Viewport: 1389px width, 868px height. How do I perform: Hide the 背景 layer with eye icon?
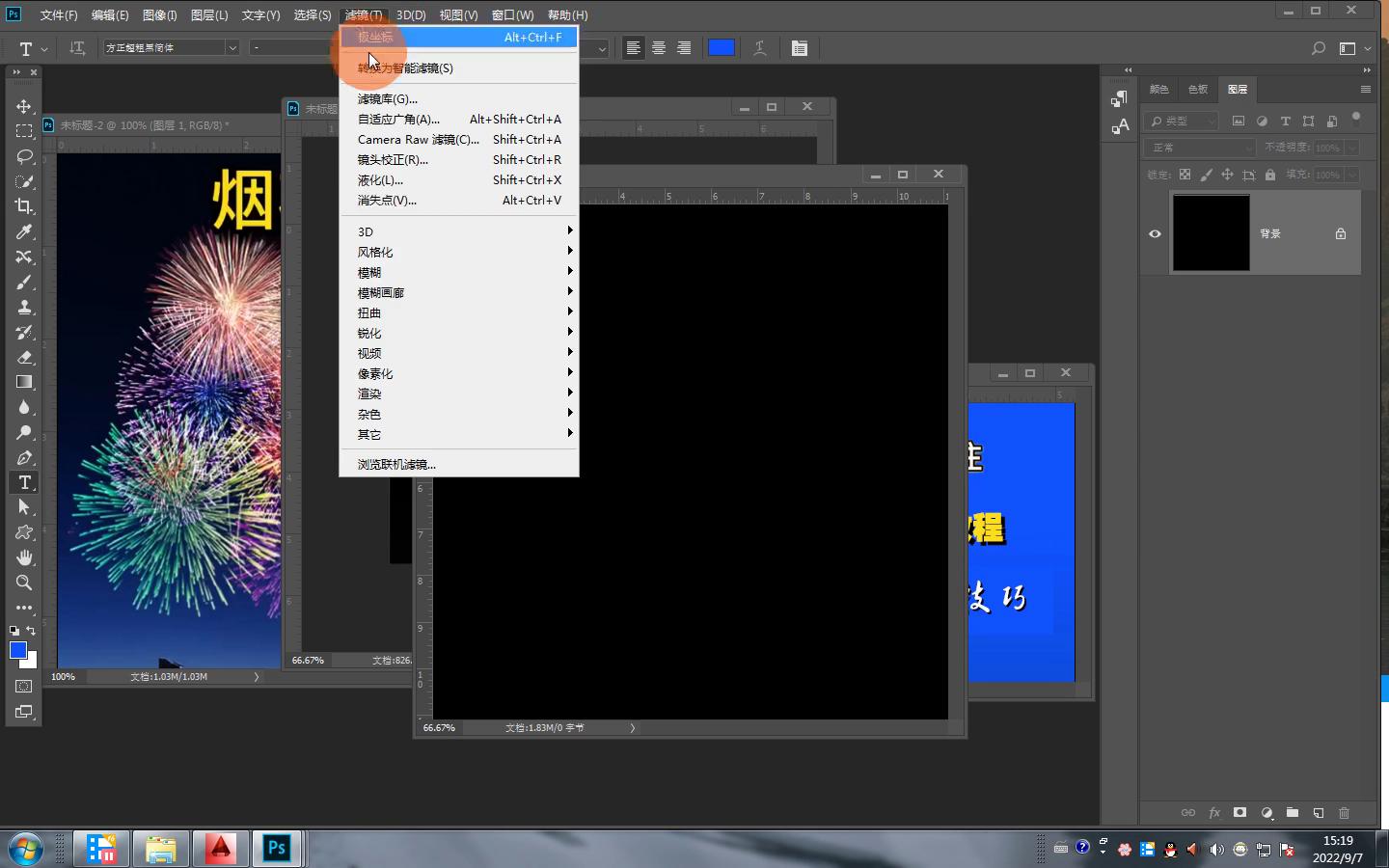click(x=1155, y=233)
